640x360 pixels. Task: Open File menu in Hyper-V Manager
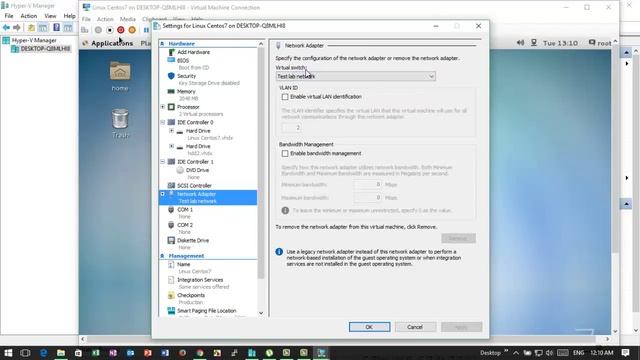(9, 16)
